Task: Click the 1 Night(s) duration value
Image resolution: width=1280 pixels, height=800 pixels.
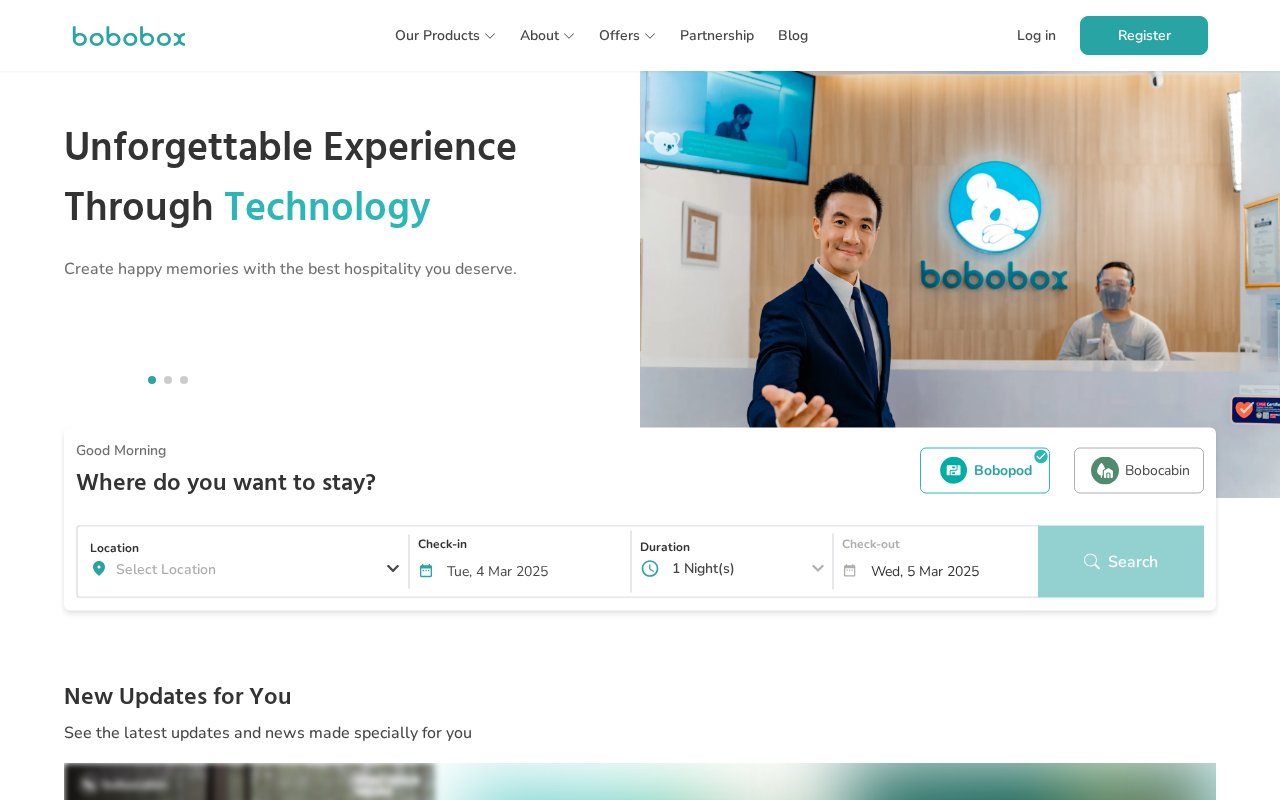Action: coord(703,568)
